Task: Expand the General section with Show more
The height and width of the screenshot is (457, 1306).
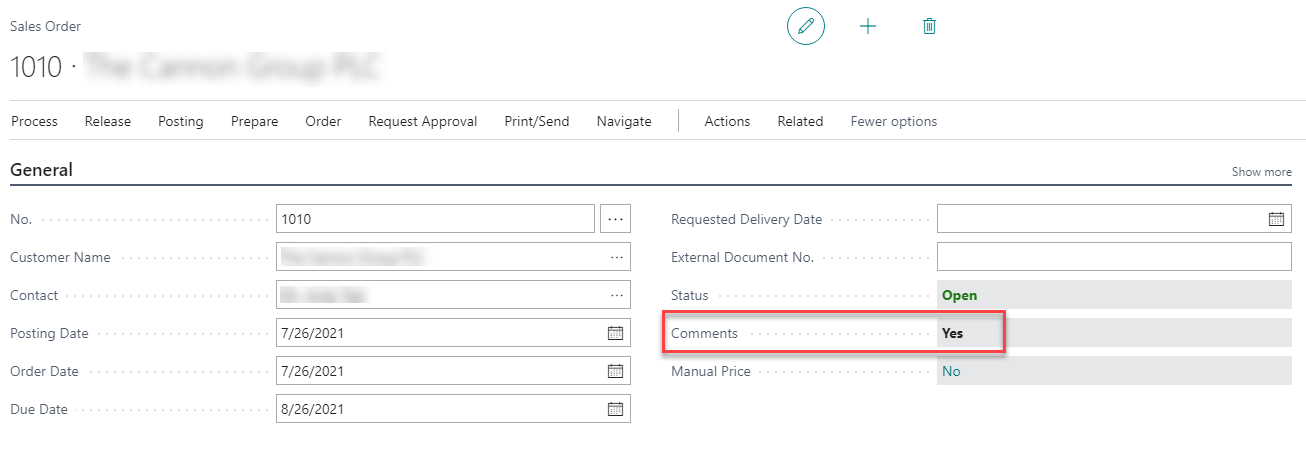Action: 1261,172
